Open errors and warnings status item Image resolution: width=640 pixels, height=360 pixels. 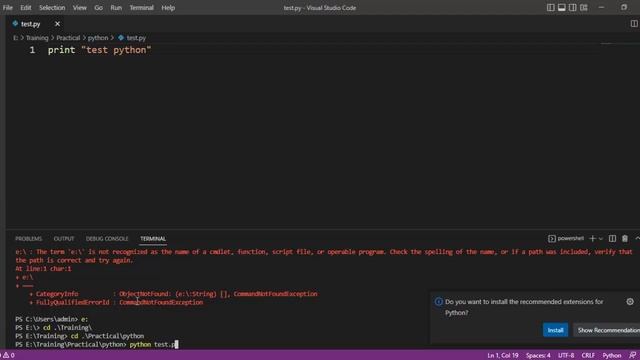point(7,356)
